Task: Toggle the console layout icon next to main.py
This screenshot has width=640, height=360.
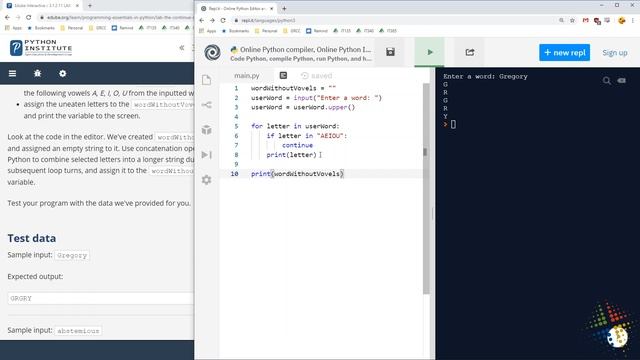Action: pos(283,76)
